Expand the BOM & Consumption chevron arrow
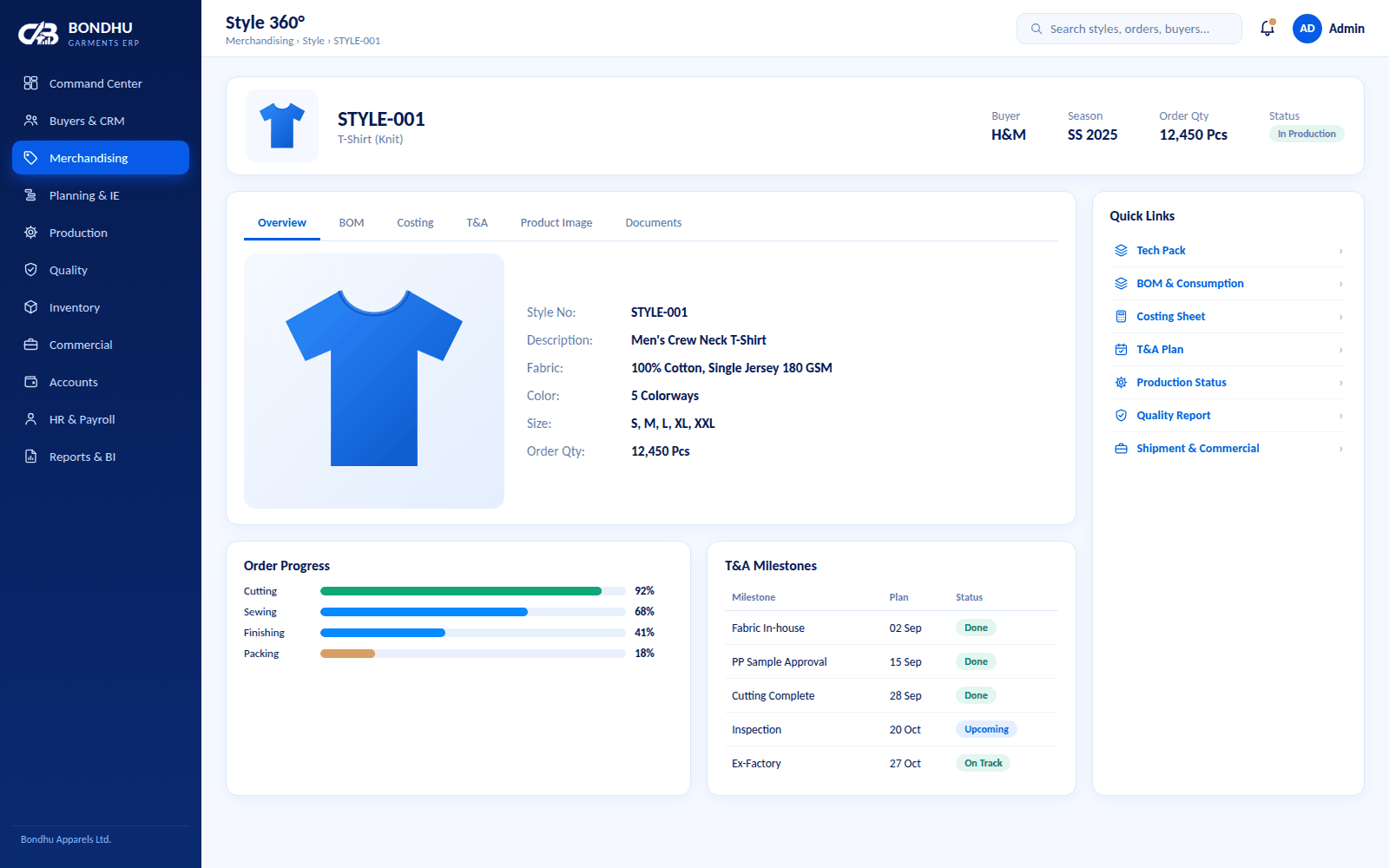This screenshot has width=1389, height=868. (1341, 284)
